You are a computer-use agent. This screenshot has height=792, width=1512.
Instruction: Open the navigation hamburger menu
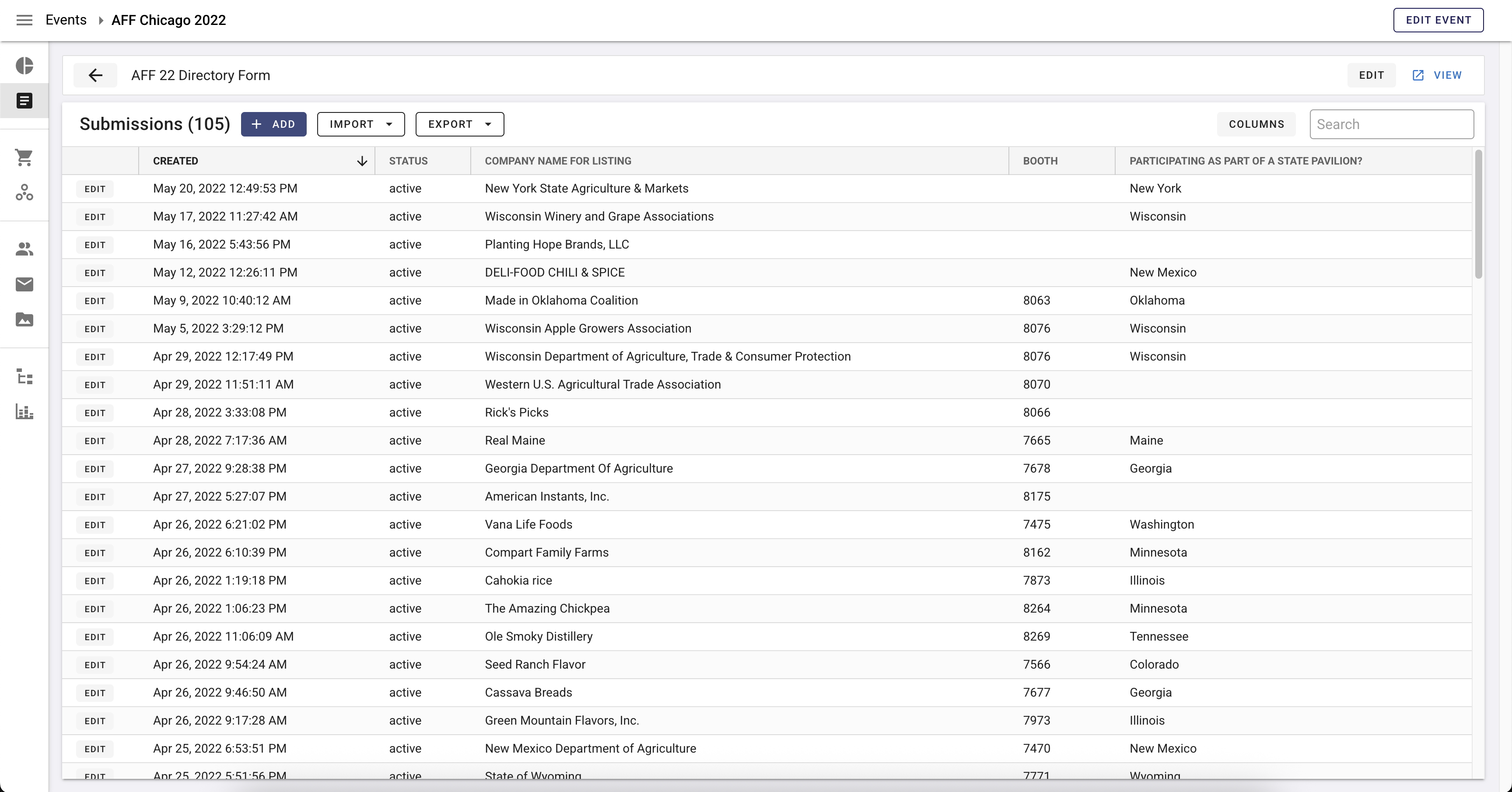click(24, 19)
